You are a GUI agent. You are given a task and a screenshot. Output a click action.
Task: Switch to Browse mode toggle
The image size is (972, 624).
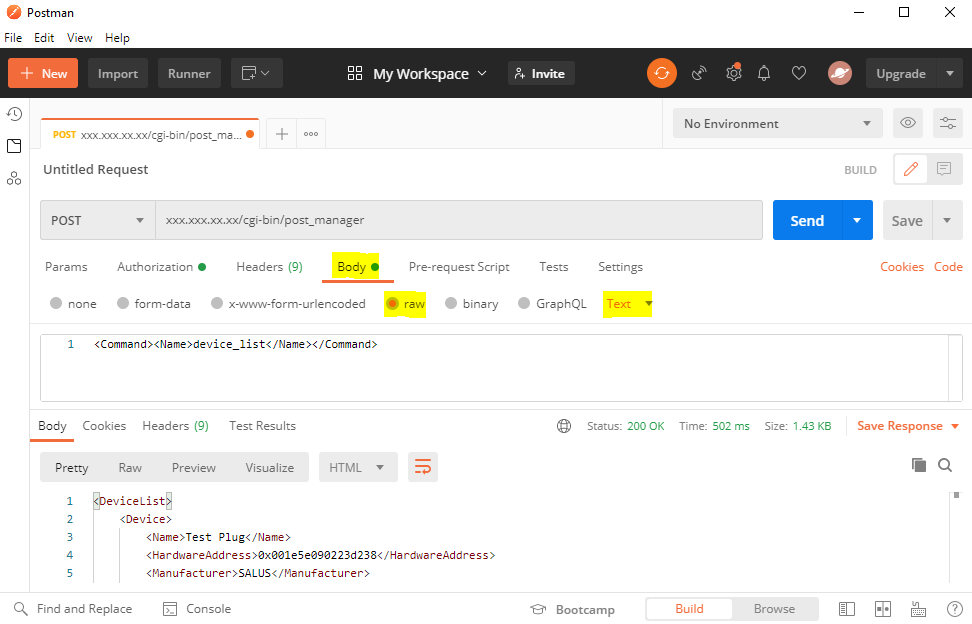pyautogui.click(x=774, y=609)
